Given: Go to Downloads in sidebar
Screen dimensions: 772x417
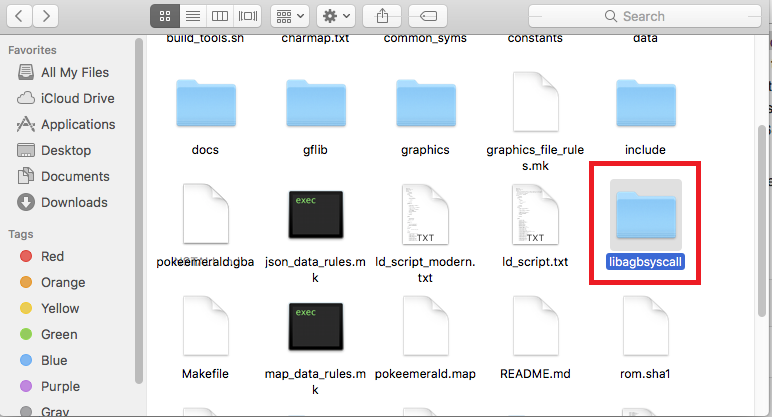Looking at the screenshot, I should pos(73,202).
